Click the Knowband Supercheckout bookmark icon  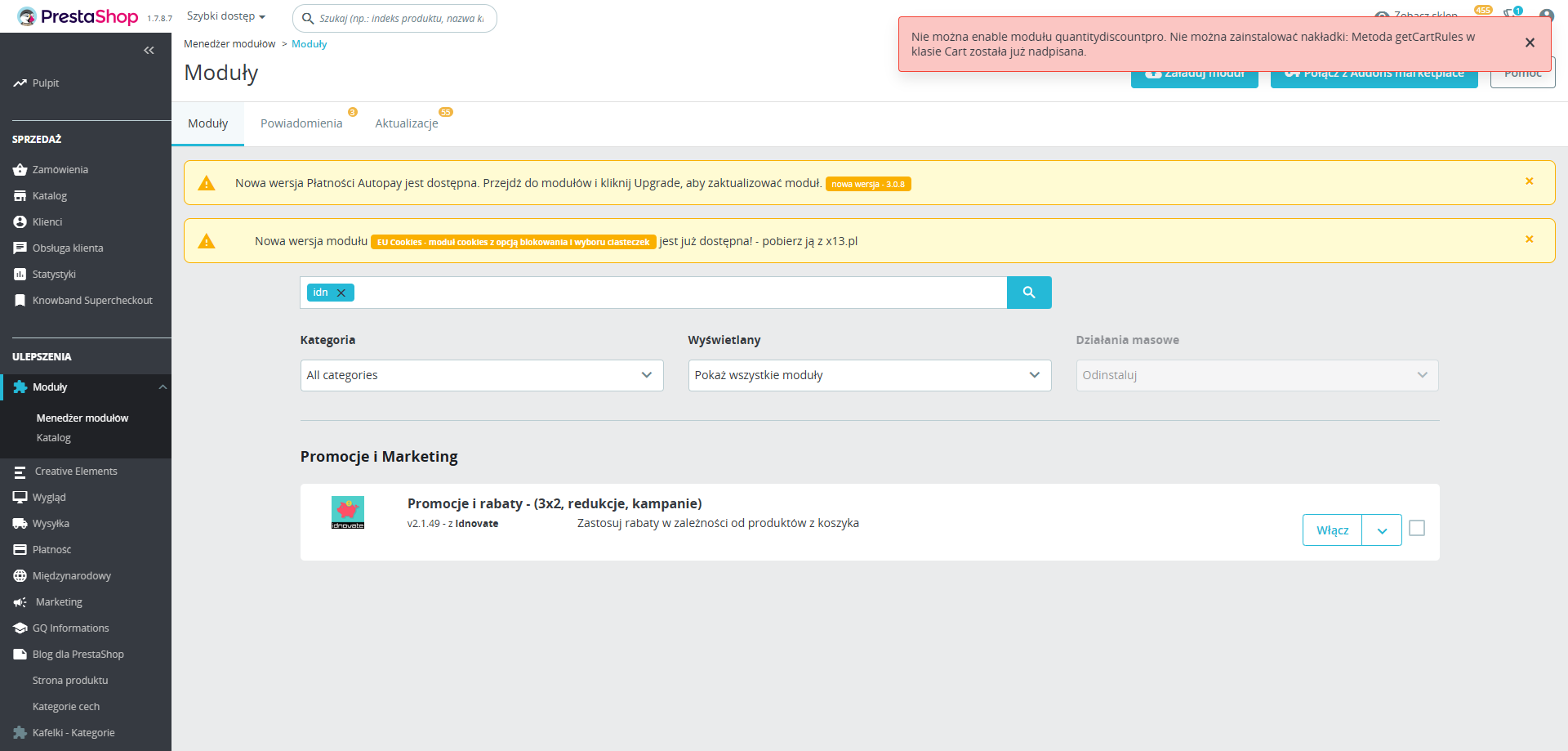20,301
